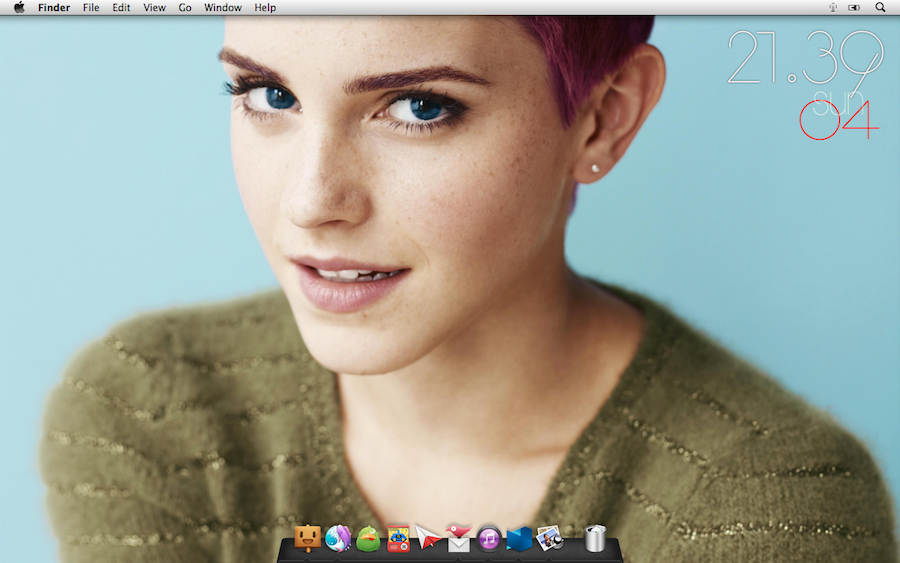Click the battery charging status icon
This screenshot has width=900, height=563.
(854, 7)
